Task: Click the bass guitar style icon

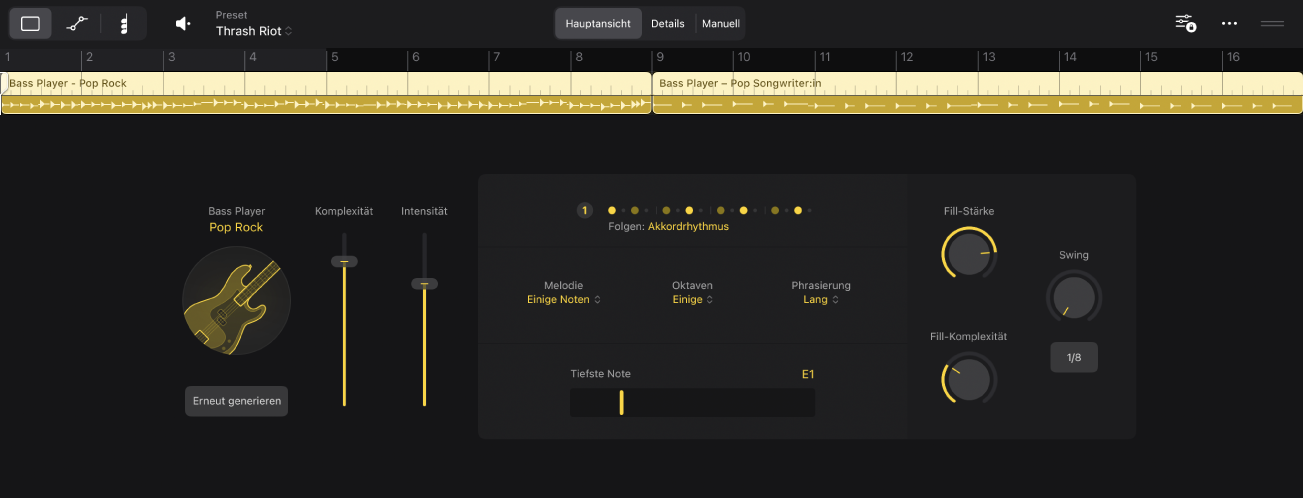Action: pos(237,300)
